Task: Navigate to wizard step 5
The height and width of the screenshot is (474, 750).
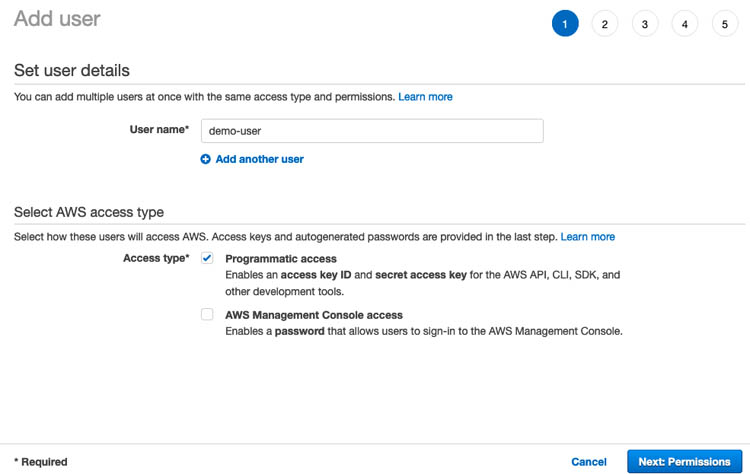Action: click(725, 24)
